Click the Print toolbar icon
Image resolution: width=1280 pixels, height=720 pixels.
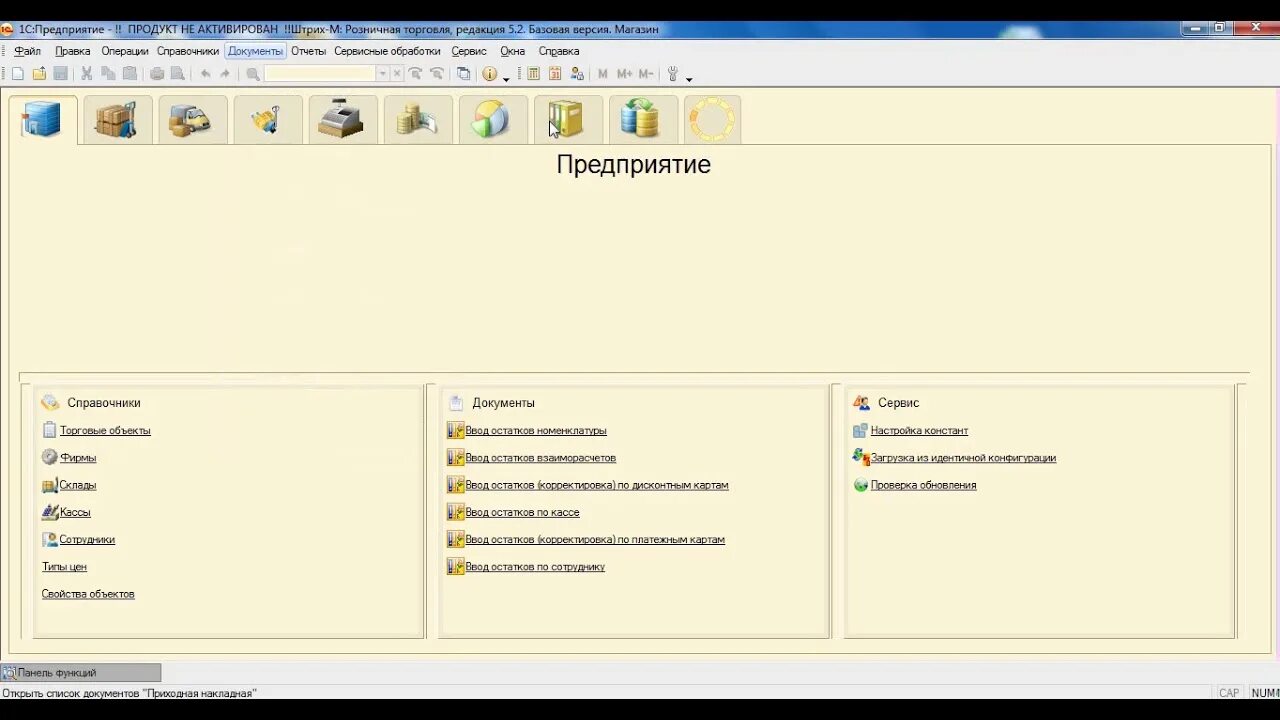coord(157,74)
